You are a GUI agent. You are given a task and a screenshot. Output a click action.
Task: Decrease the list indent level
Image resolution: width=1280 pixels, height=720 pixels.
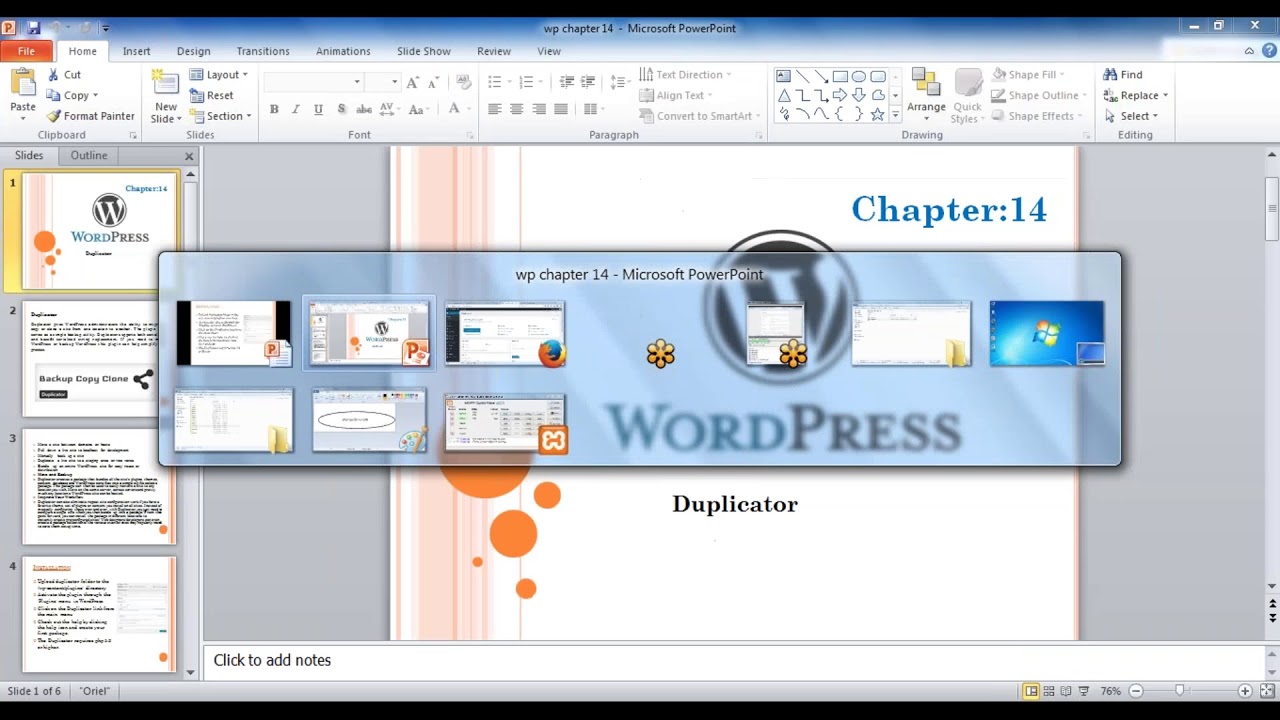tap(567, 82)
